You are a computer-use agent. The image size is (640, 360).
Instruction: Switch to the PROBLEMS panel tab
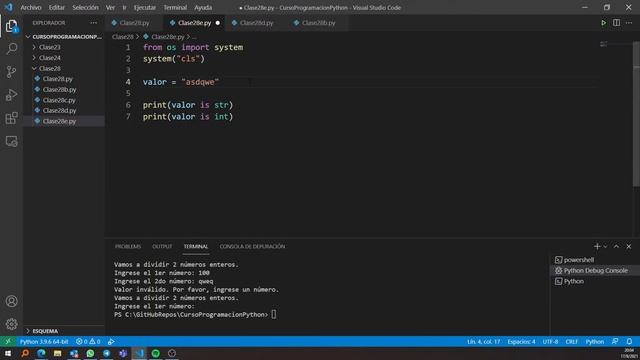point(128,247)
